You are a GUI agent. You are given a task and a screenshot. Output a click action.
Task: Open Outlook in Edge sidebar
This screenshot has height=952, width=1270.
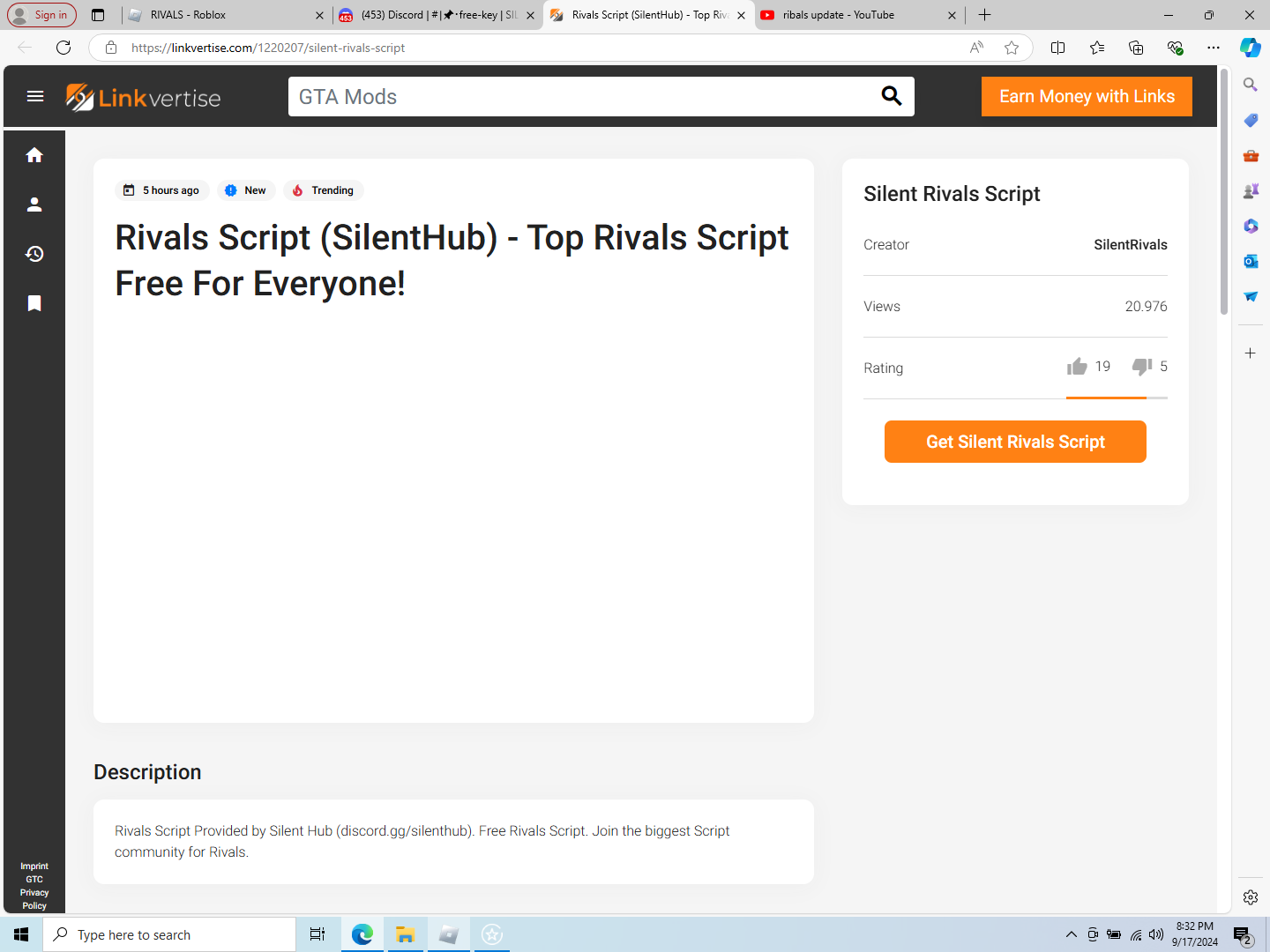(x=1251, y=261)
